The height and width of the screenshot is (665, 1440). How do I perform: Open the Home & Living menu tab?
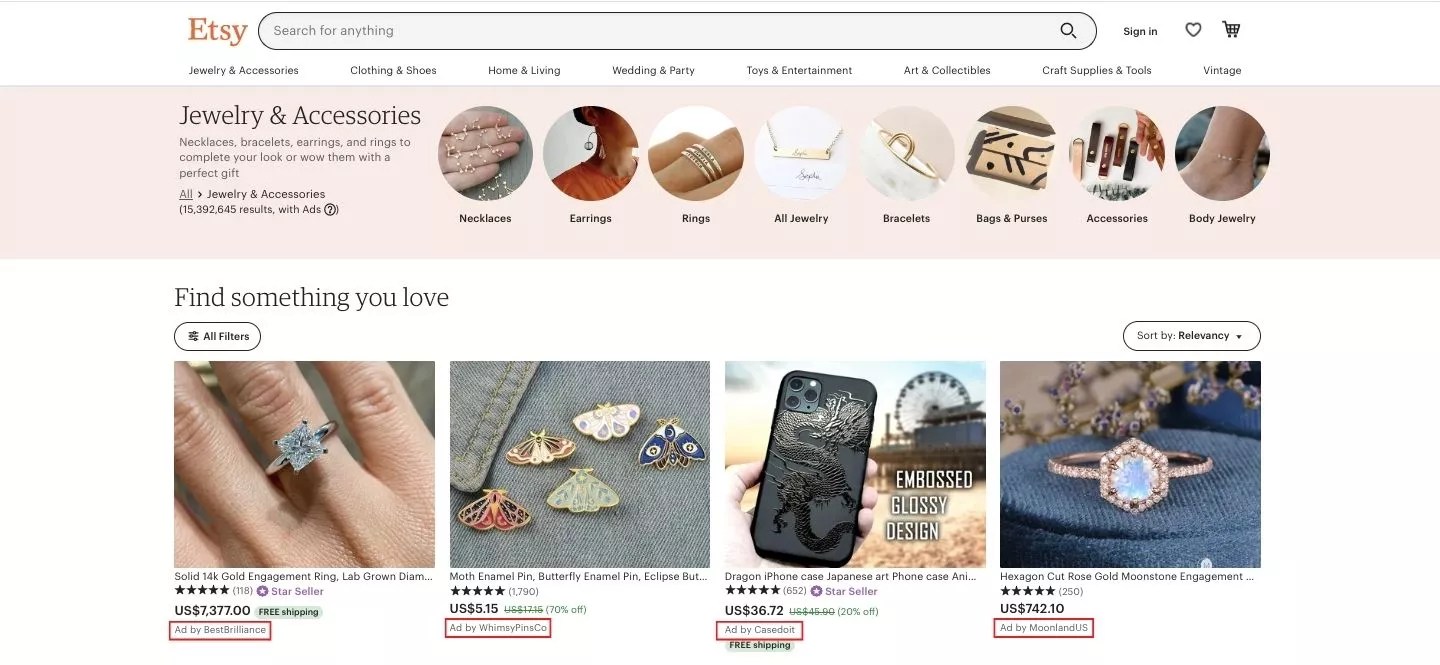pos(523,70)
